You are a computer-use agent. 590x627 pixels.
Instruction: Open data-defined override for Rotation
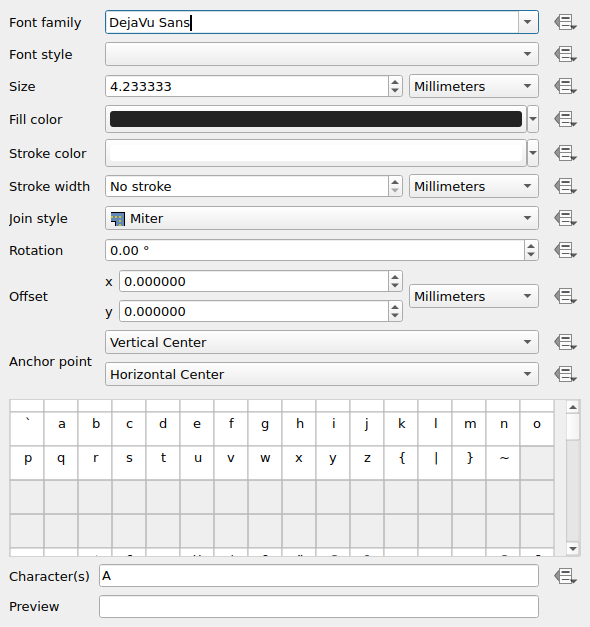click(565, 250)
